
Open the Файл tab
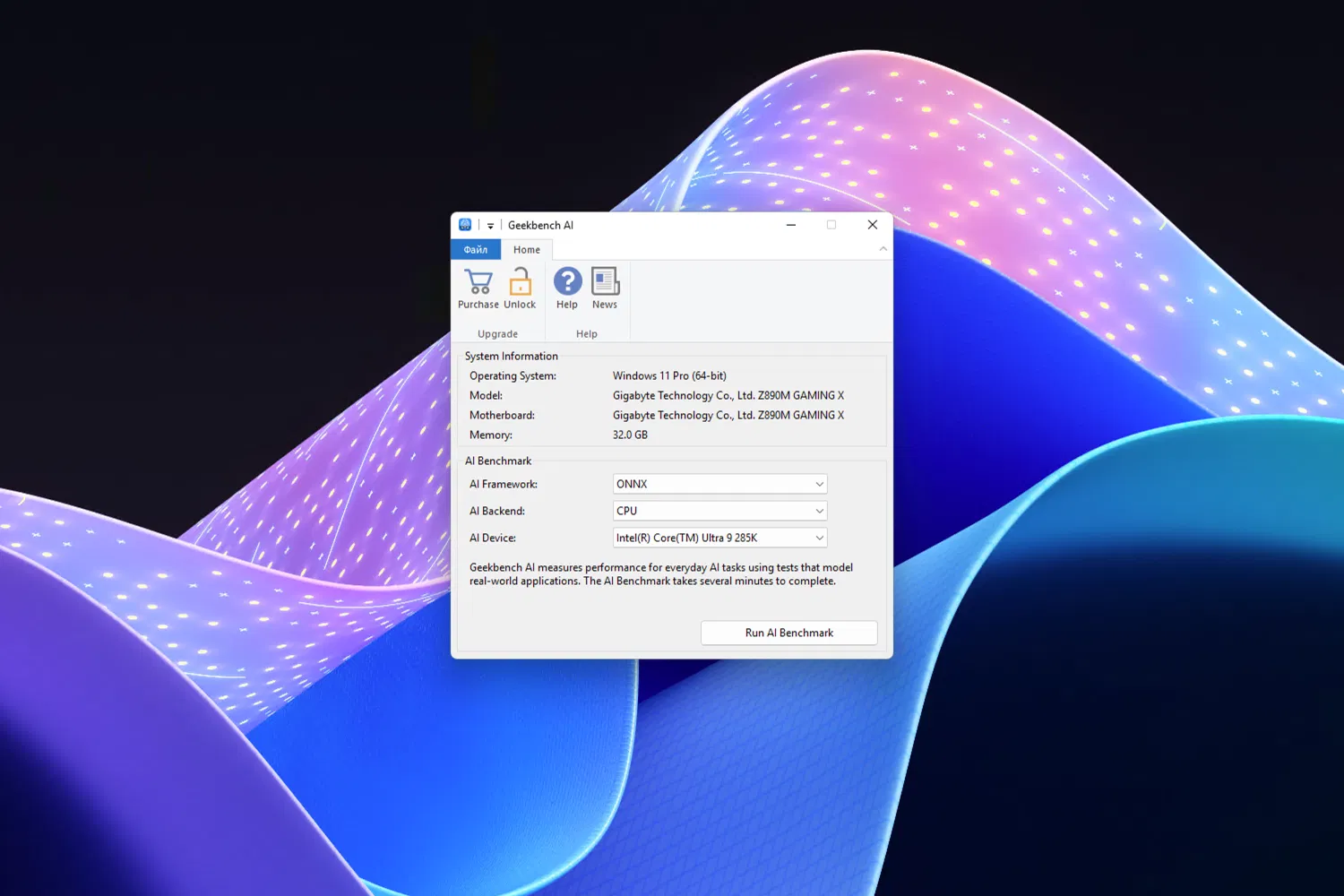click(476, 250)
